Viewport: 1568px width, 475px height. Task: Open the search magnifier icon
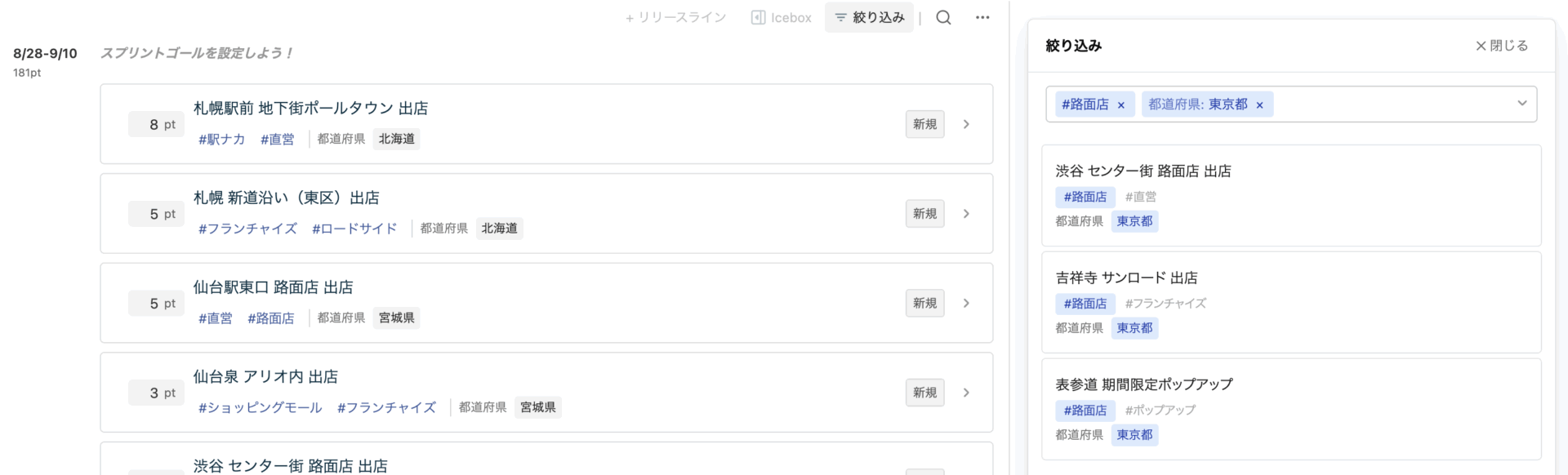pyautogui.click(x=943, y=17)
